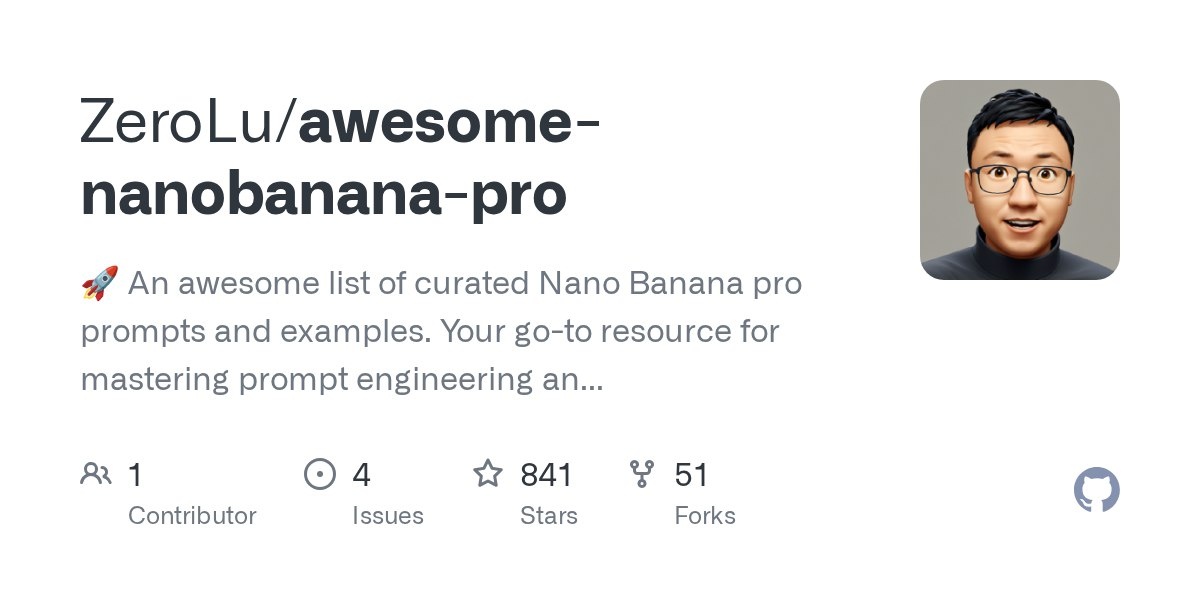The image size is (1200, 600).
Task: Click the 51 forks count
Action: [691, 474]
